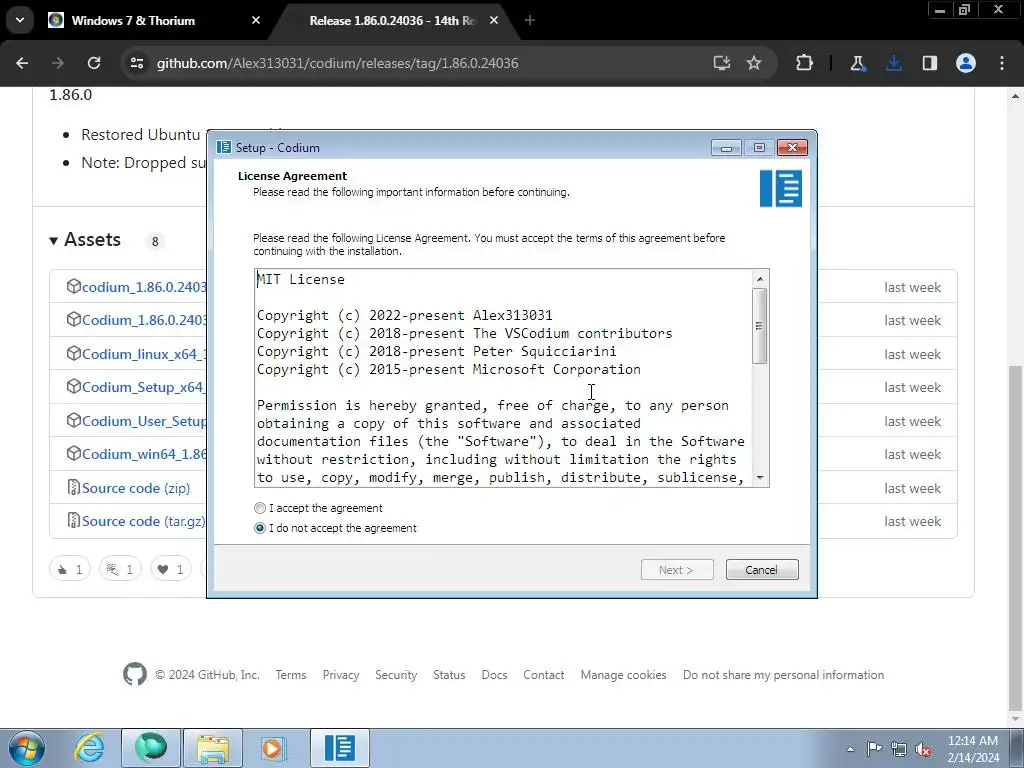Open the browser profile avatar
The width and height of the screenshot is (1024, 768).
(x=966, y=63)
